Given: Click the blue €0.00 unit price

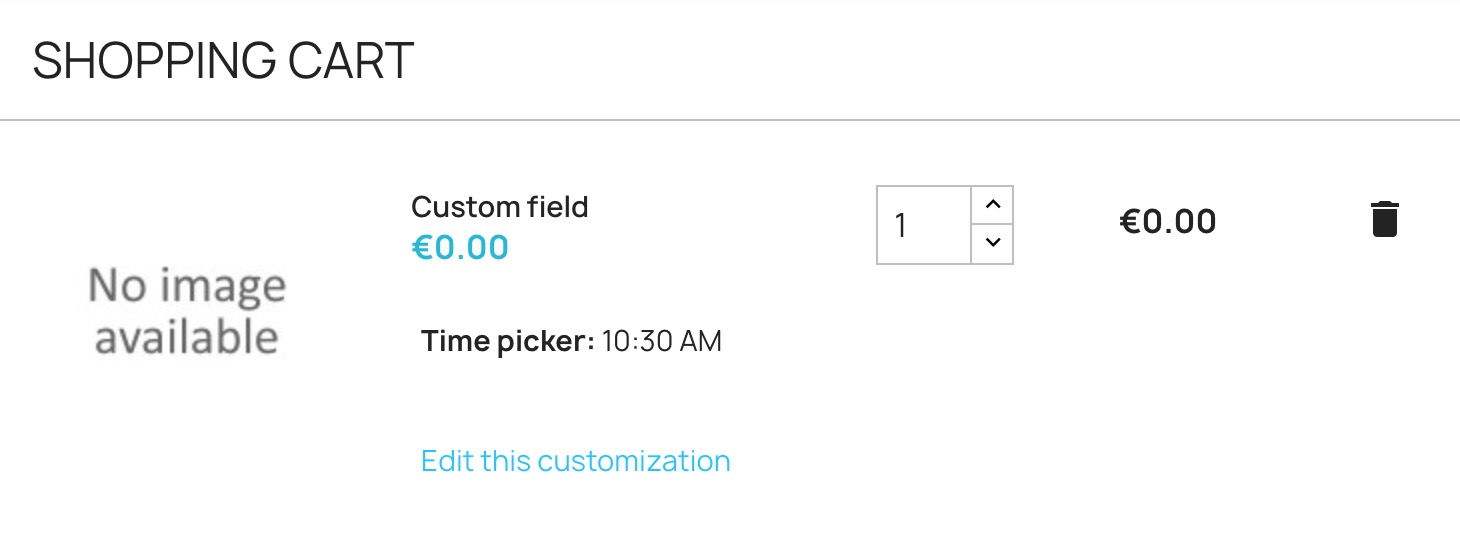Looking at the screenshot, I should (460, 247).
